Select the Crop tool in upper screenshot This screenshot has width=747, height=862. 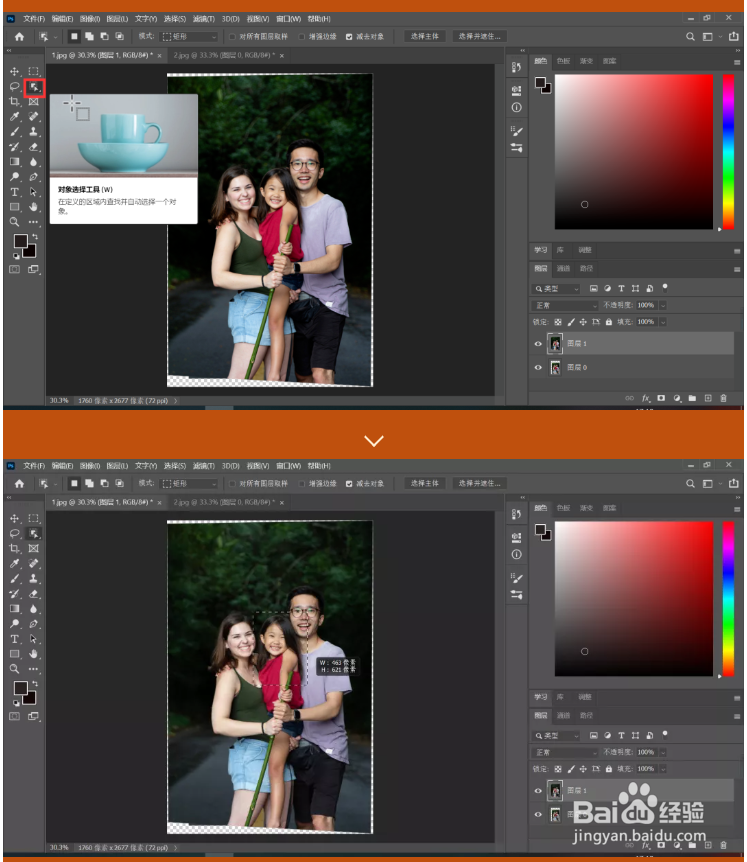click(14, 102)
